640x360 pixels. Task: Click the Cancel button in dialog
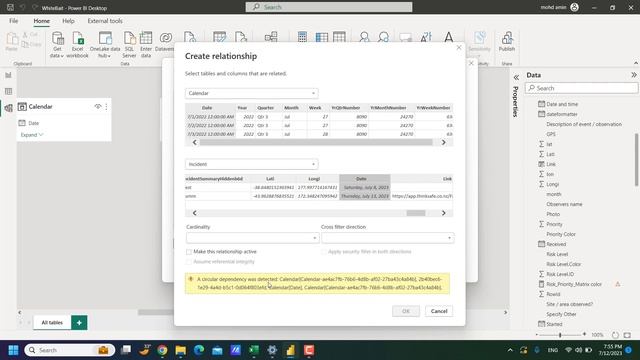(x=439, y=311)
